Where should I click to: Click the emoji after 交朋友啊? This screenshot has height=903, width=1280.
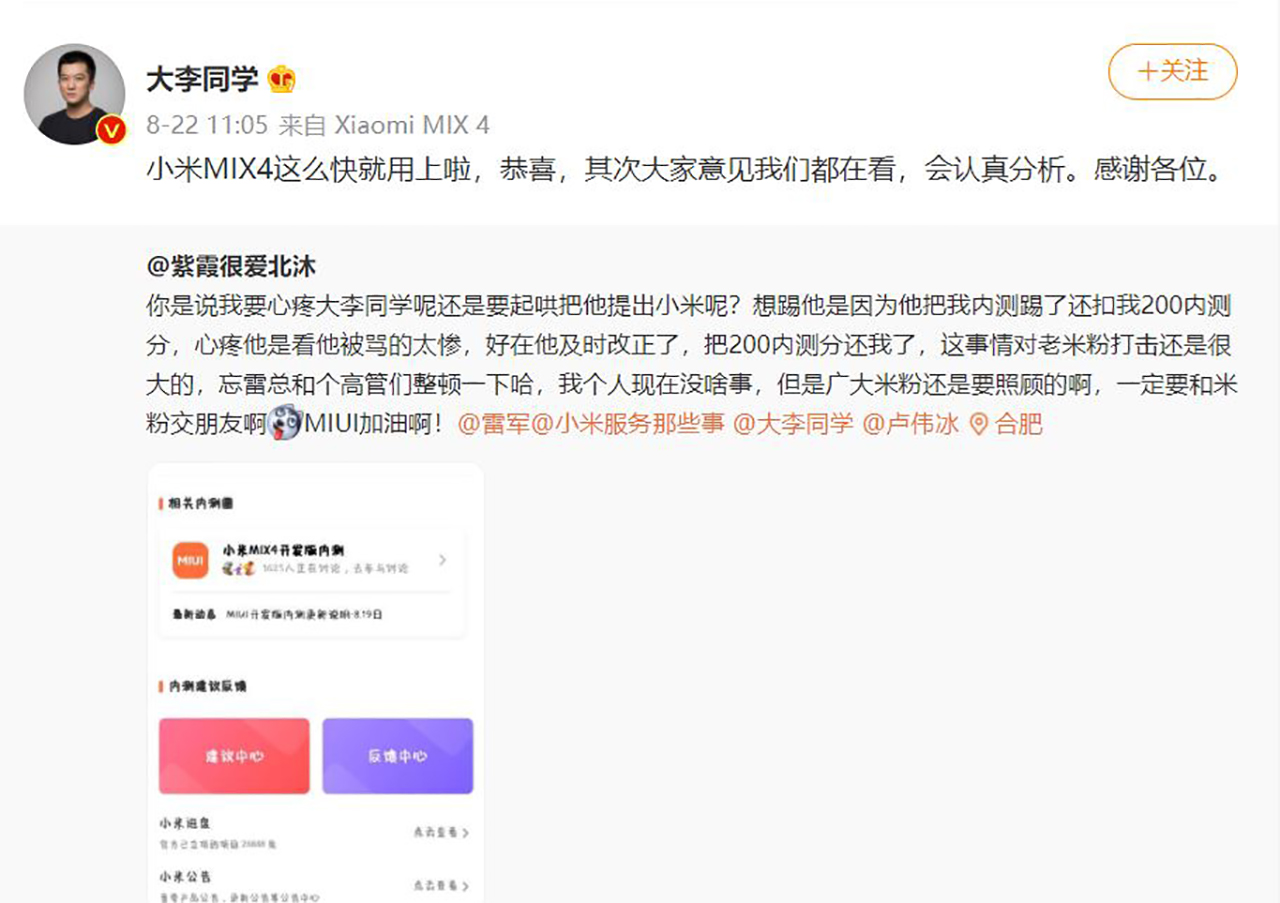pos(285,423)
